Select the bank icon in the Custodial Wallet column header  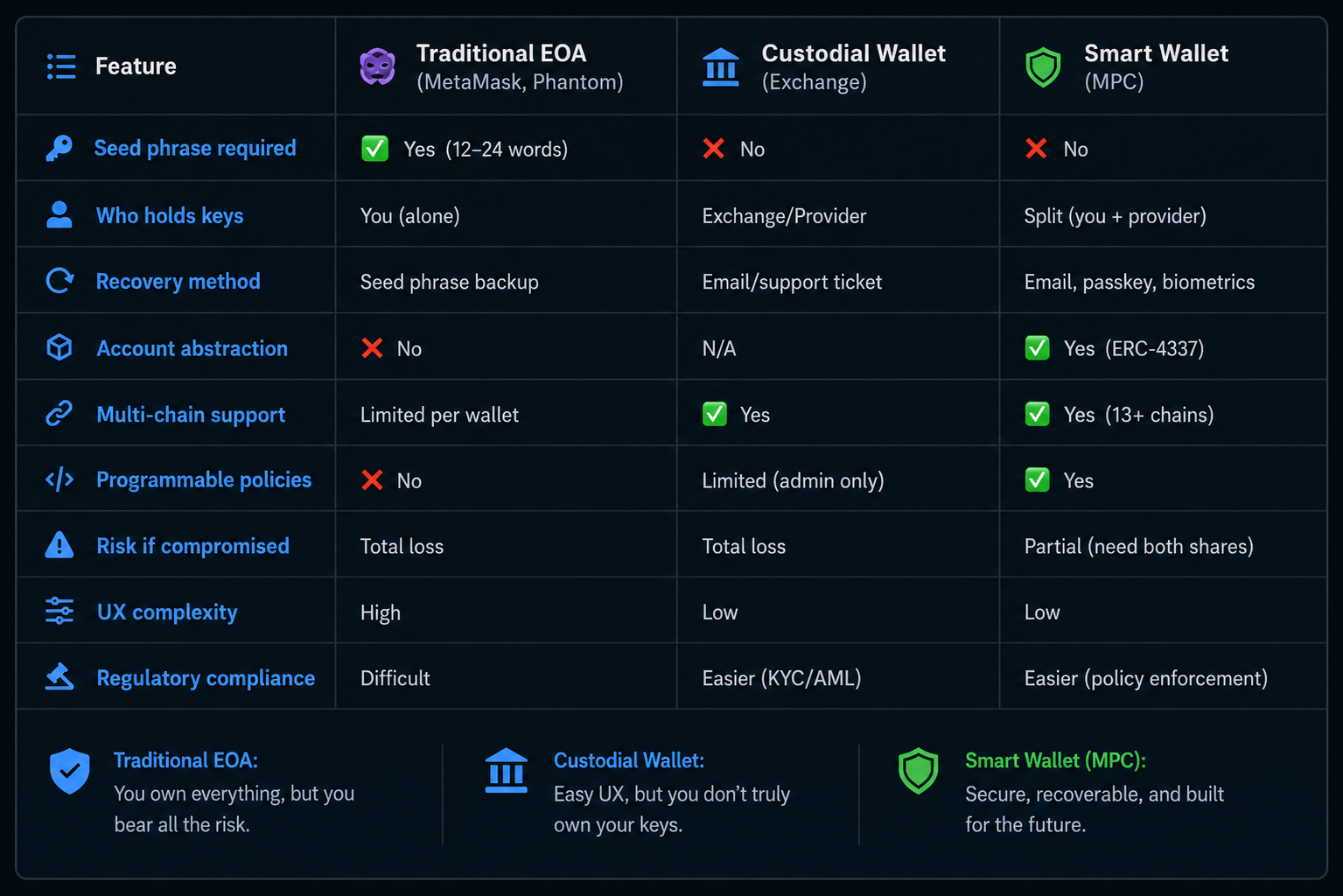click(x=721, y=67)
